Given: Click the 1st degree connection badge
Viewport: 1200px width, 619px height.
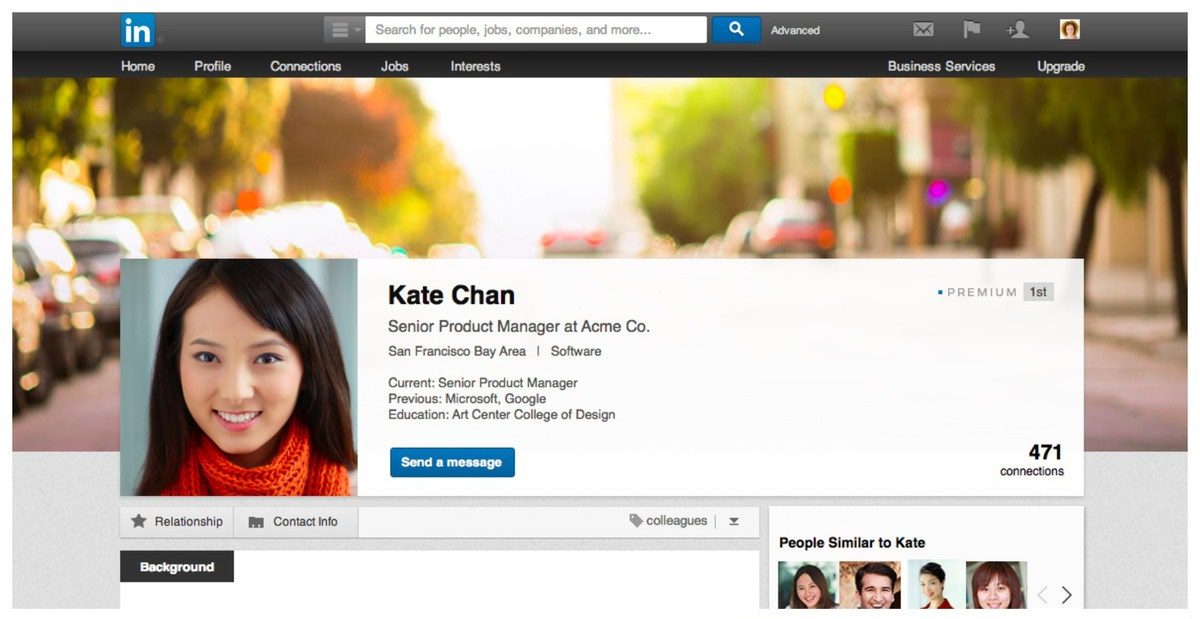Looking at the screenshot, I should tap(1038, 292).
